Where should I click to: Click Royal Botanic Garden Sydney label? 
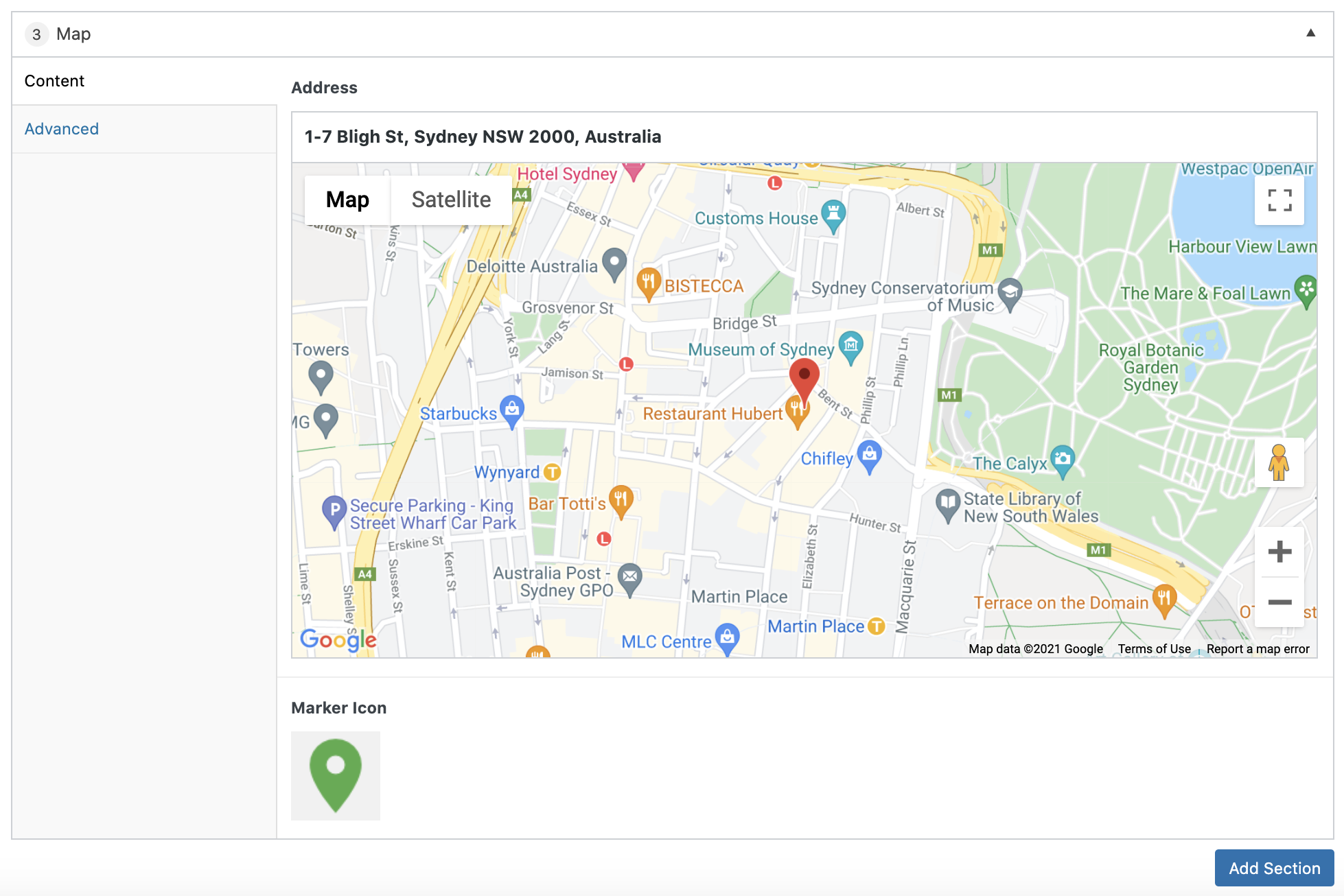[x=1151, y=368]
